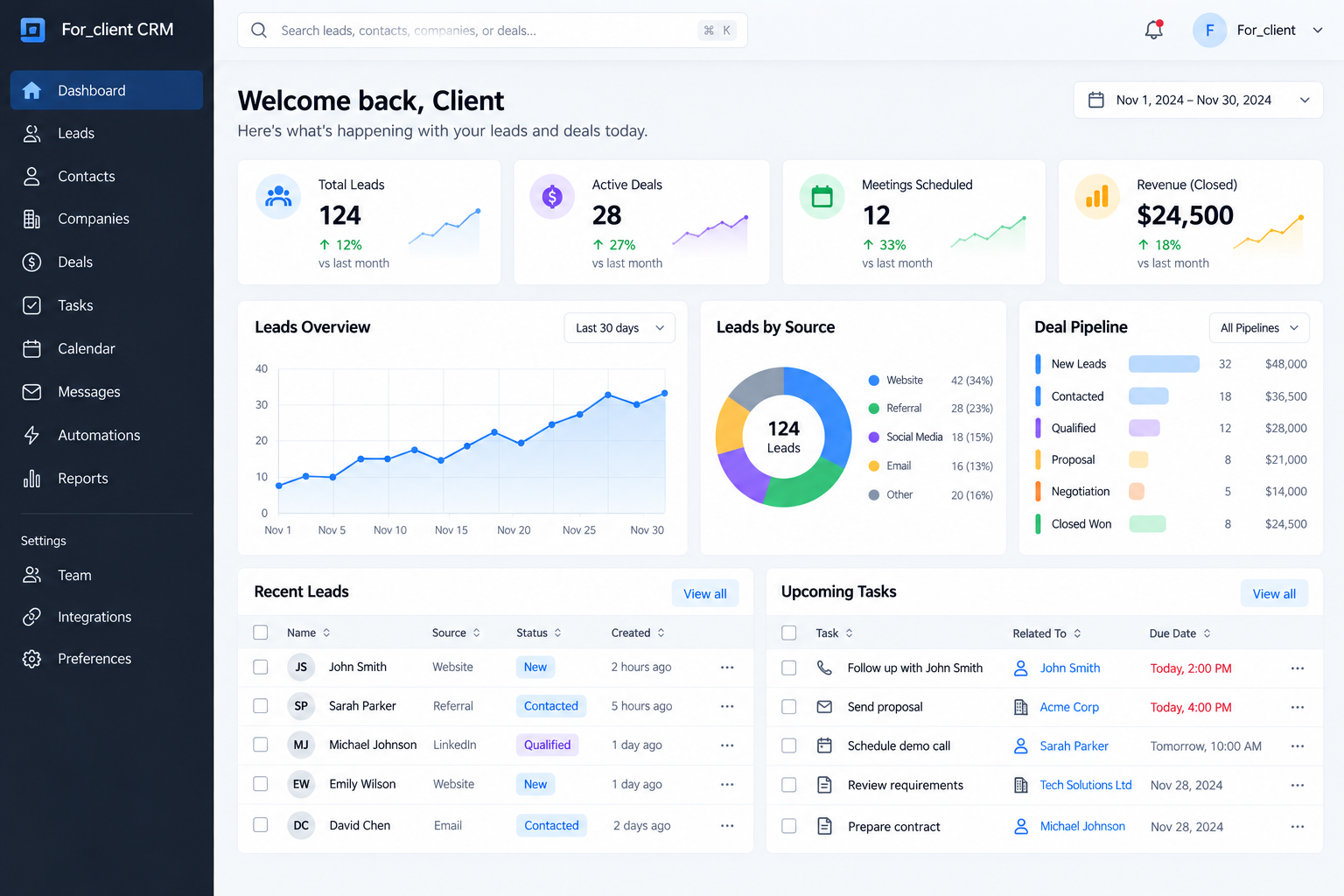Open Integrations settings in sidebar
This screenshot has width=1344, height=896.
(107, 617)
